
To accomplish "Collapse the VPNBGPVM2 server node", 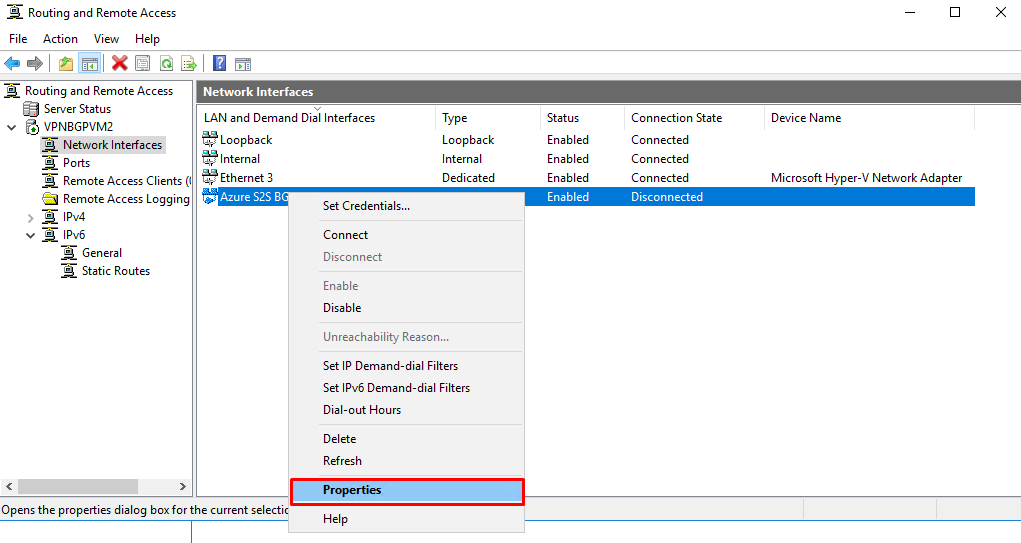I will pyautogui.click(x=11, y=127).
